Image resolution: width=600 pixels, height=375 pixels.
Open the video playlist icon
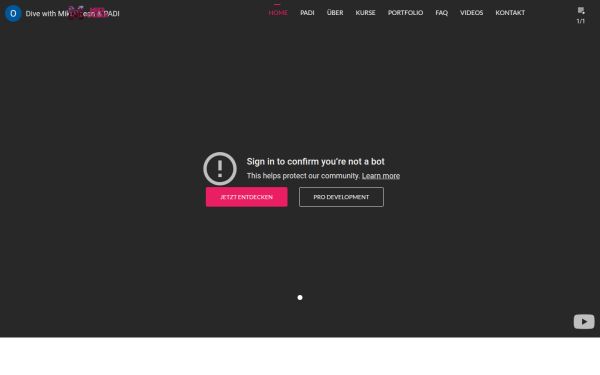click(581, 11)
